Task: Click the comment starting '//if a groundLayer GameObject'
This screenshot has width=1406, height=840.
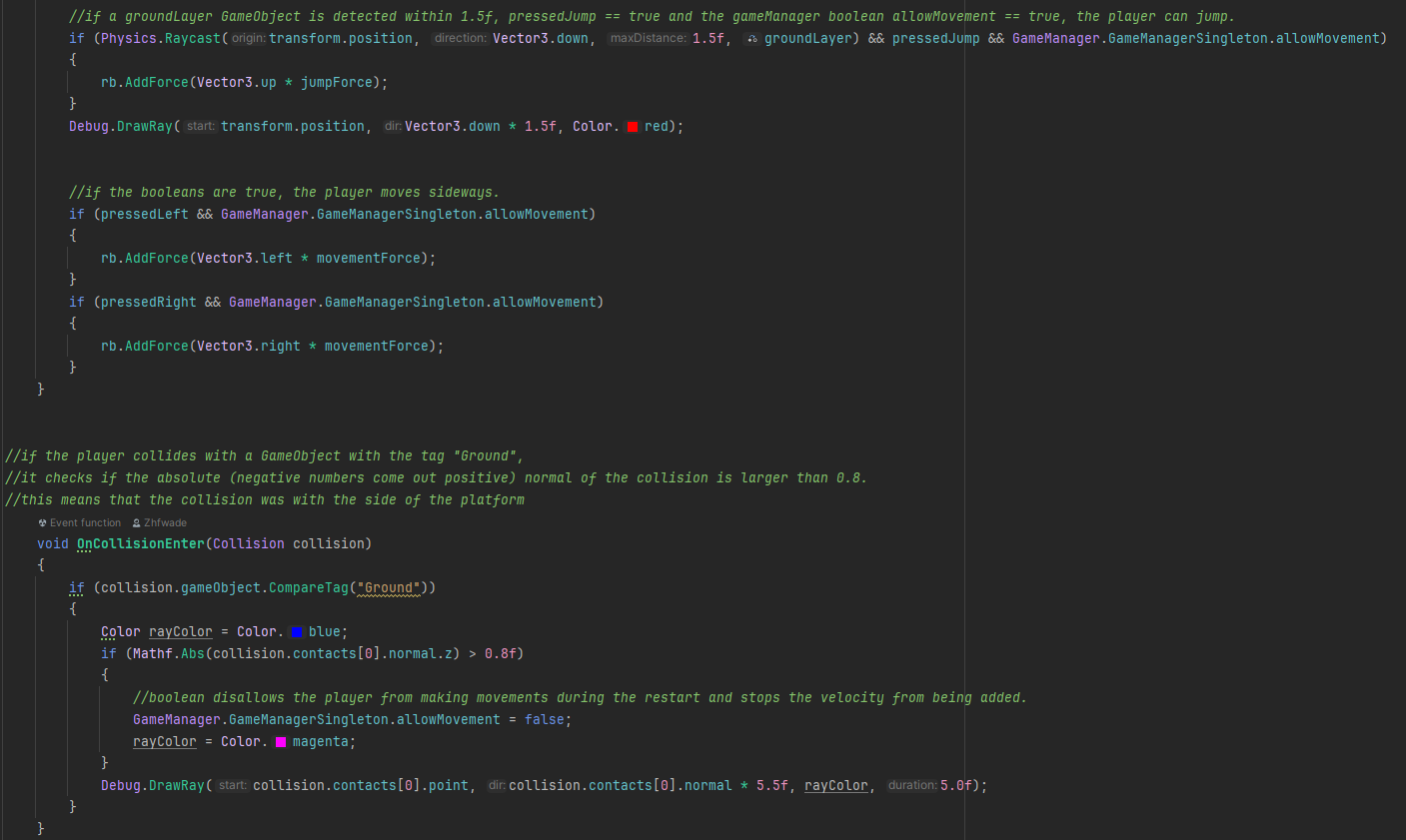Action: click(652, 16)
